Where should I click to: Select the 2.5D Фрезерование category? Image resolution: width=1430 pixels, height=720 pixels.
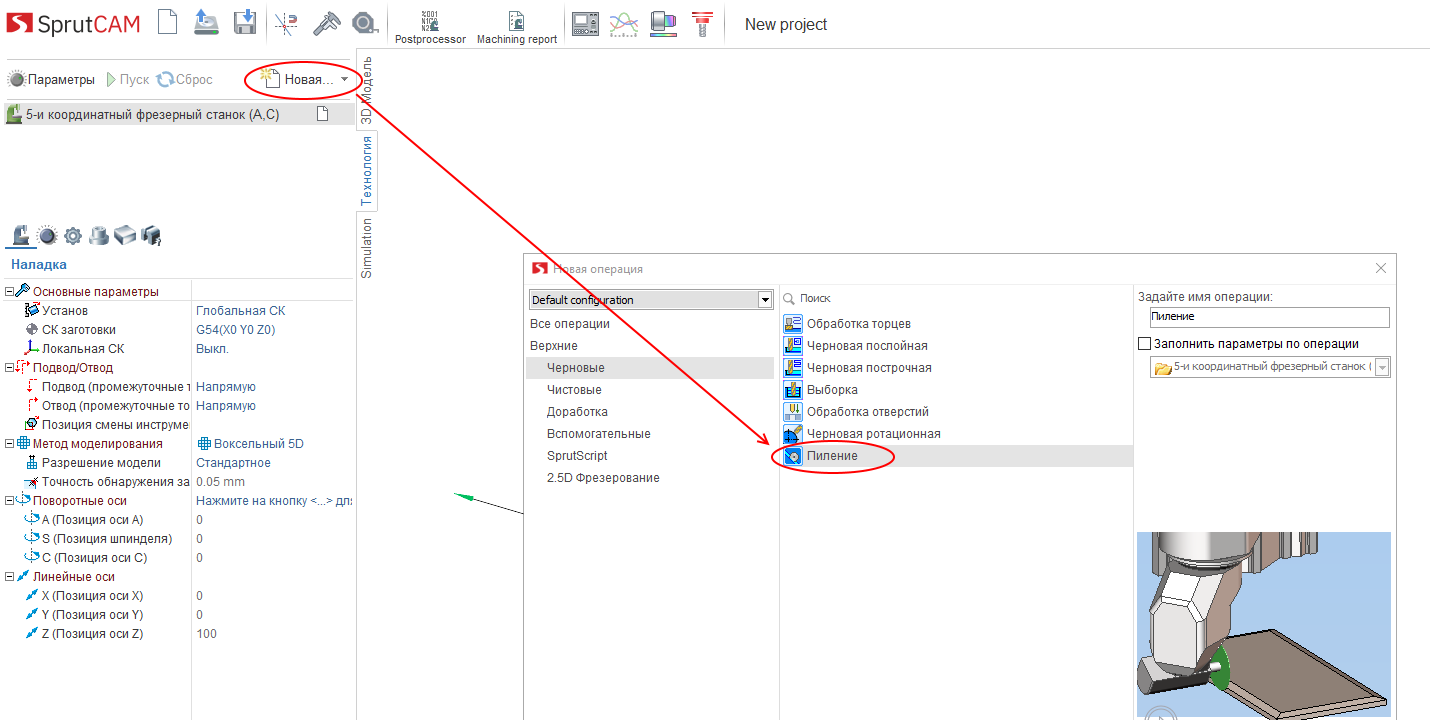(602, 478)
